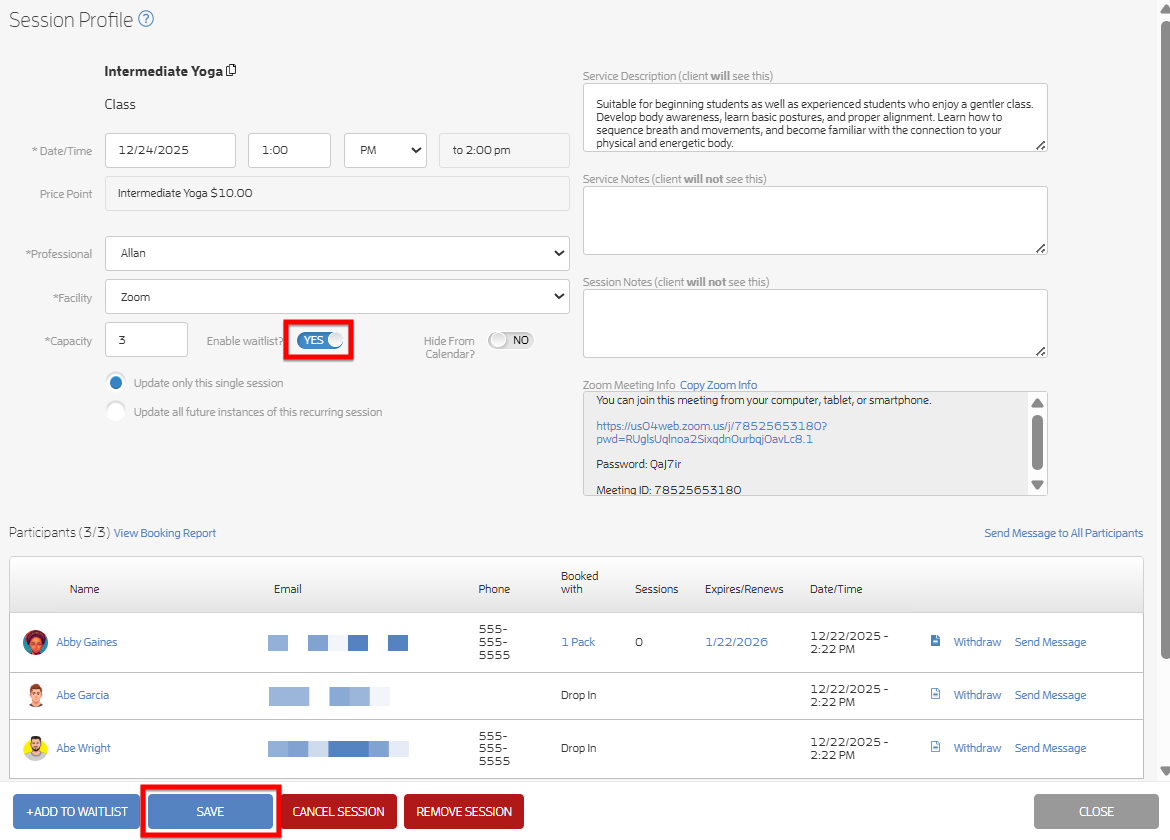Select Update only this single session
This screenshot has width=1170, height=840.
[116, 383]
